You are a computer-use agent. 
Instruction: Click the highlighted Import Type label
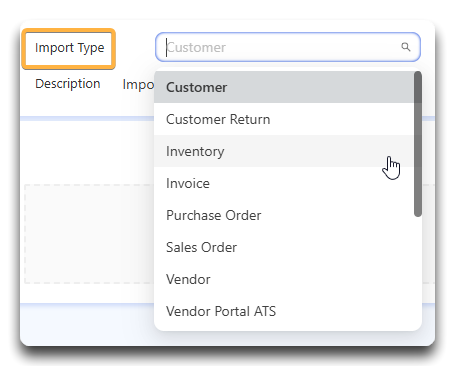pyautogui.click(x=69, y=48)
